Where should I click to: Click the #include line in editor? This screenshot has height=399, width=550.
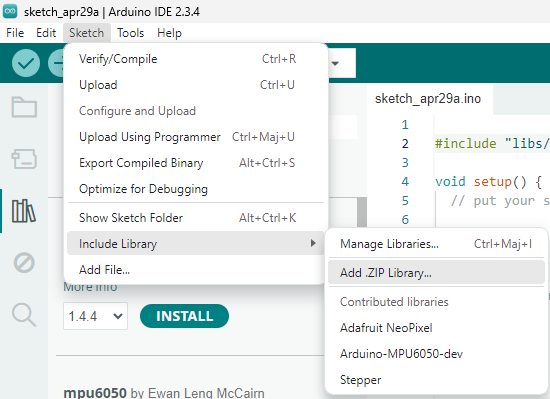492,143
